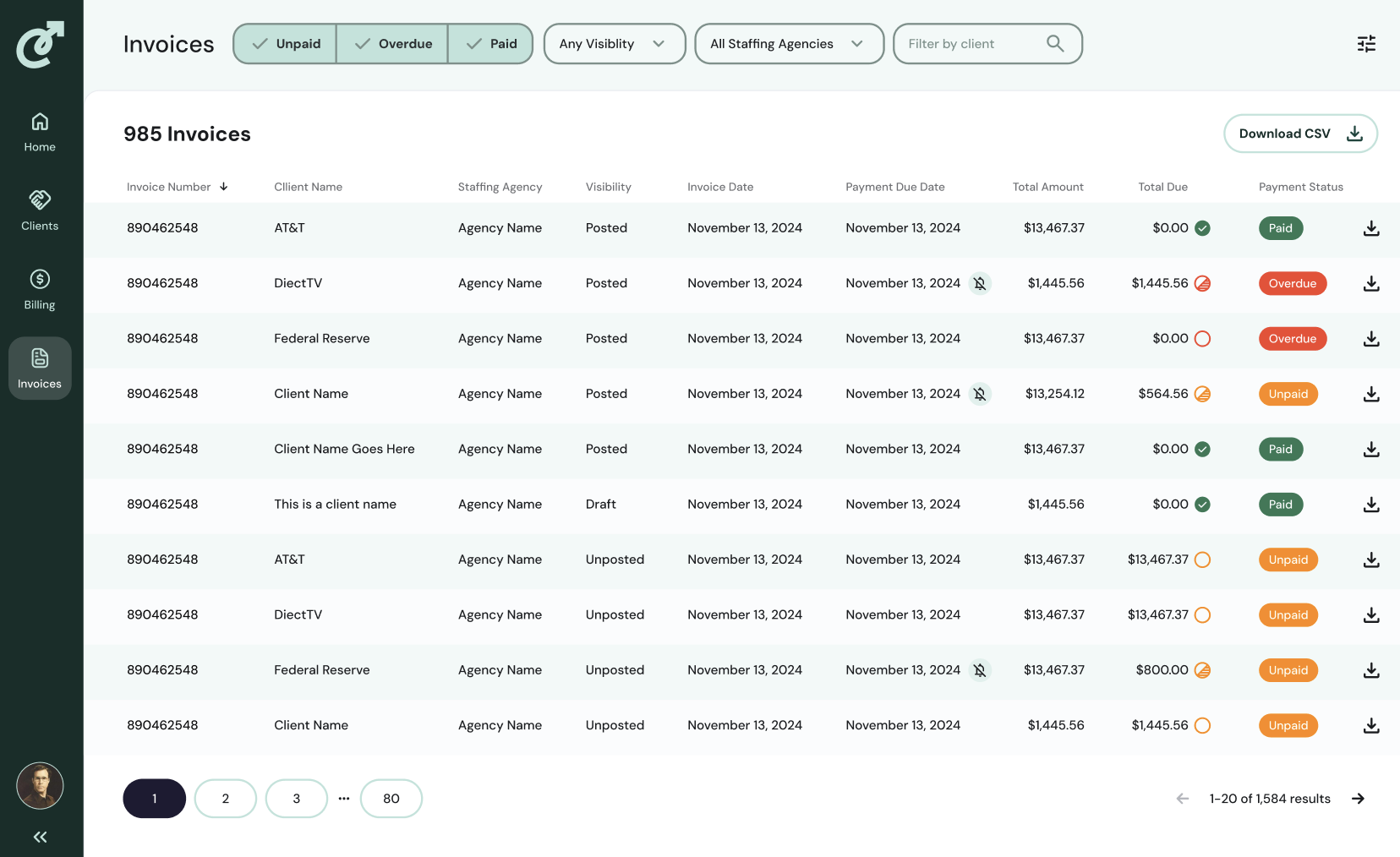Toggle the Unpaid status filter
The height and width of the screenshot is (857, 1400).
(286, 44)
